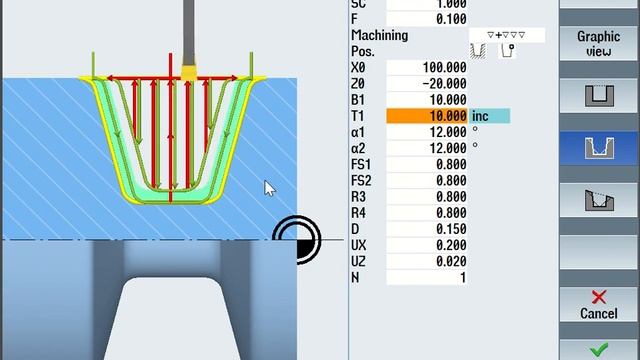
Task: Click the Machining label text
Action: [380, 36]
